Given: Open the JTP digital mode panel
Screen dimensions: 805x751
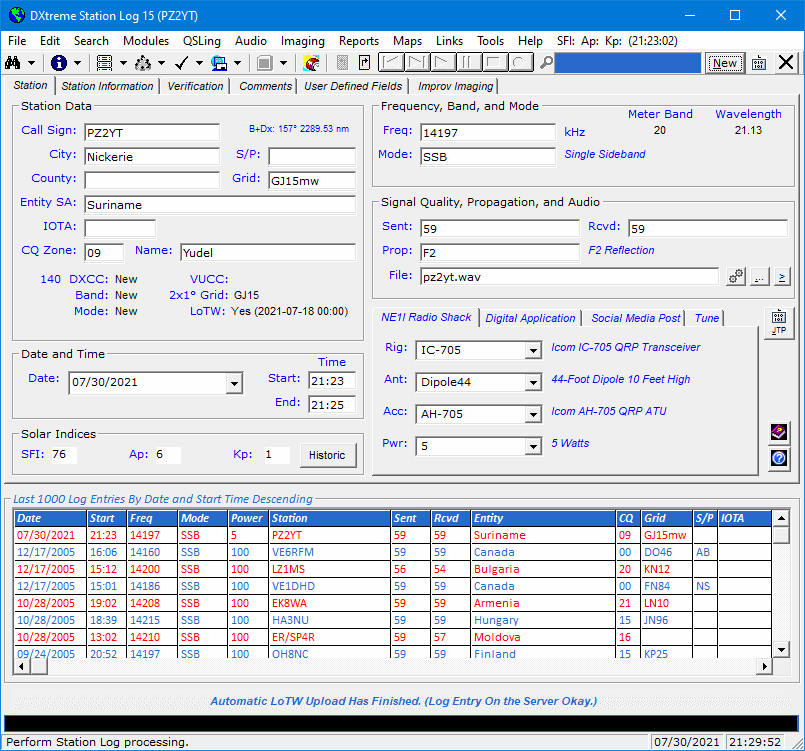Looking at the screenshot, I should click(779, 322).
